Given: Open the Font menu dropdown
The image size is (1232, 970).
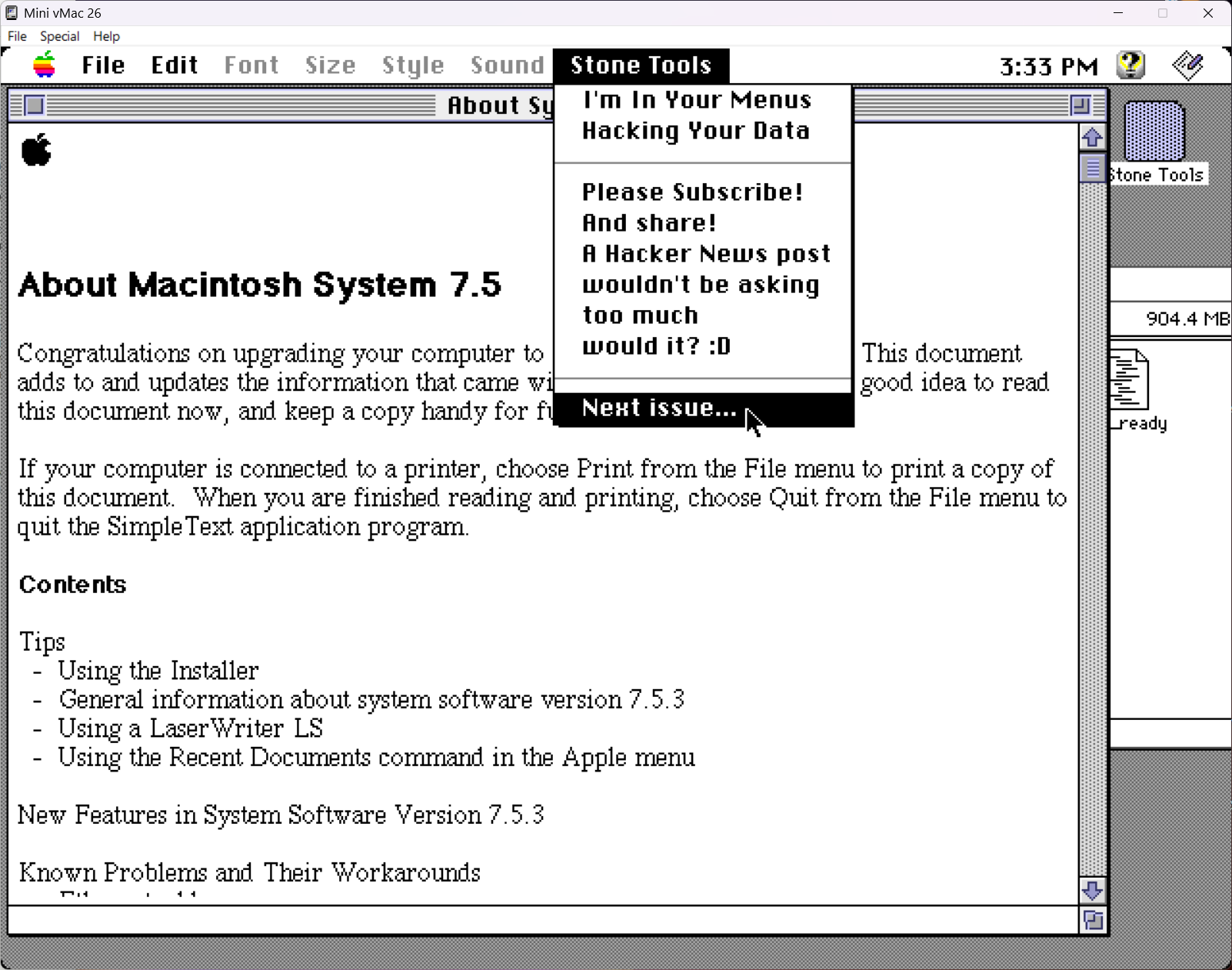Looking at the screenshot, I should click(251, 65).
